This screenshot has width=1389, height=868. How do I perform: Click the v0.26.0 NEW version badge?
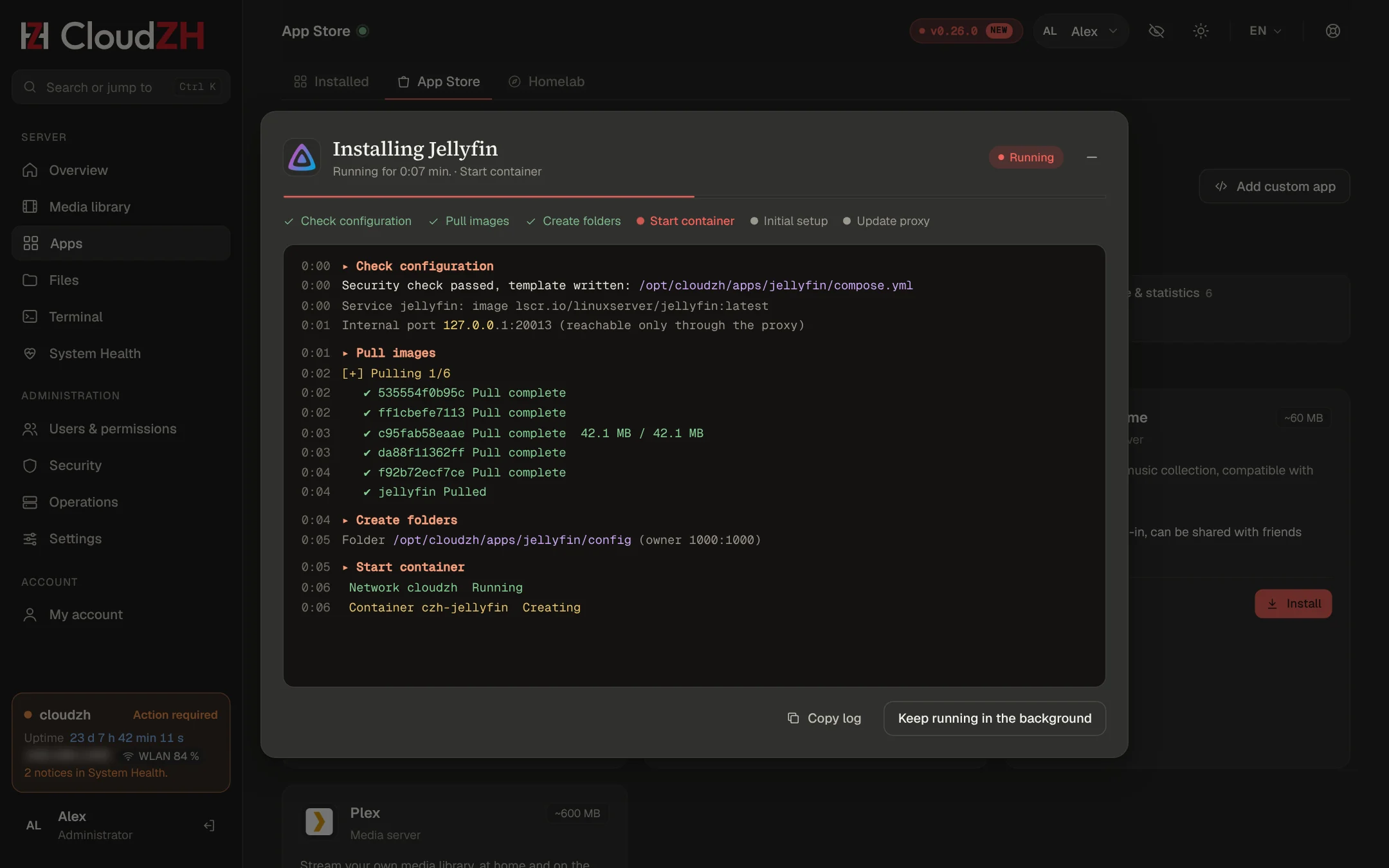click(x=966, y=31)
